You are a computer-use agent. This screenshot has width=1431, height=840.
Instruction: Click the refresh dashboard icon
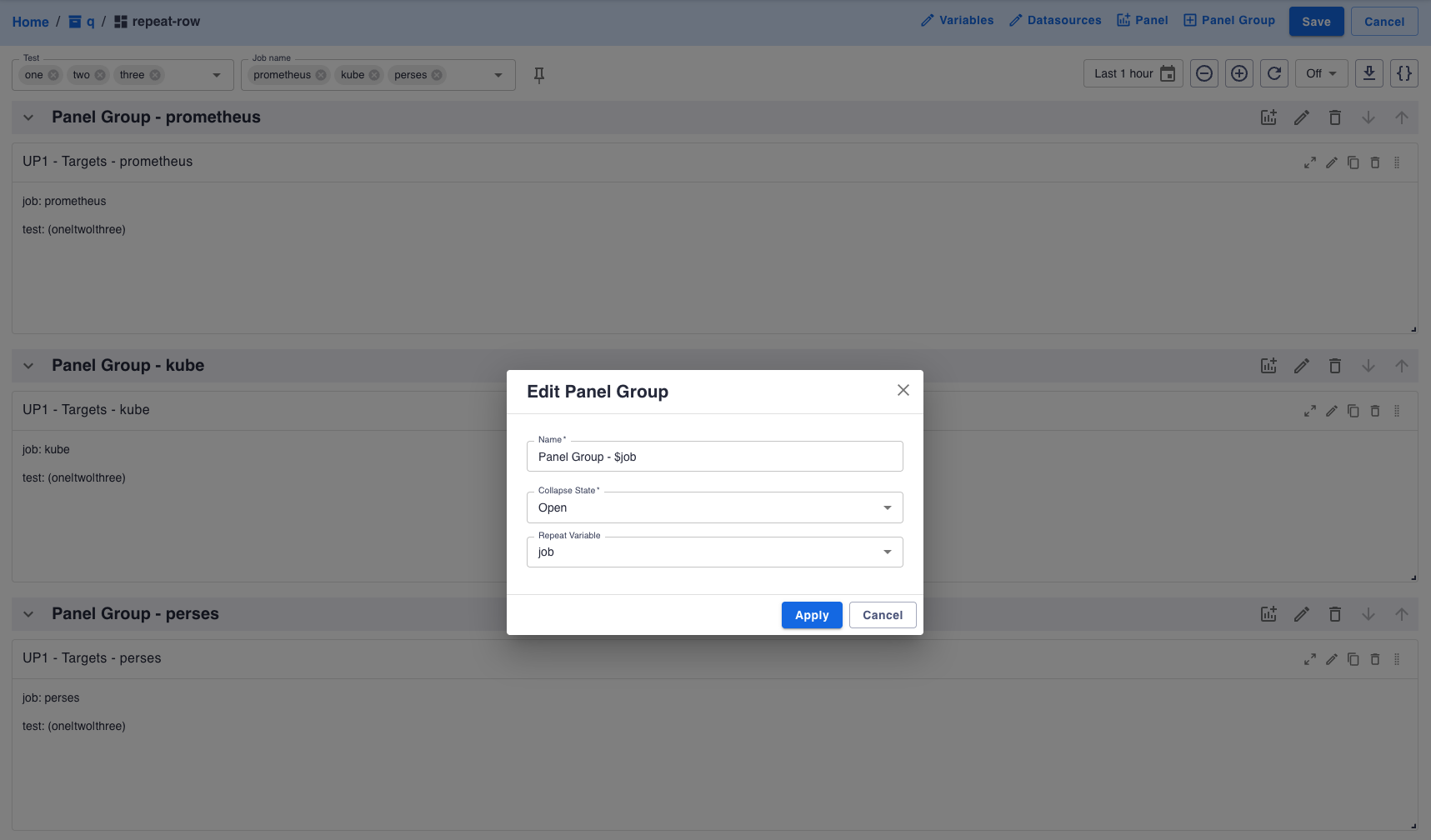[x=1273, y=73]
